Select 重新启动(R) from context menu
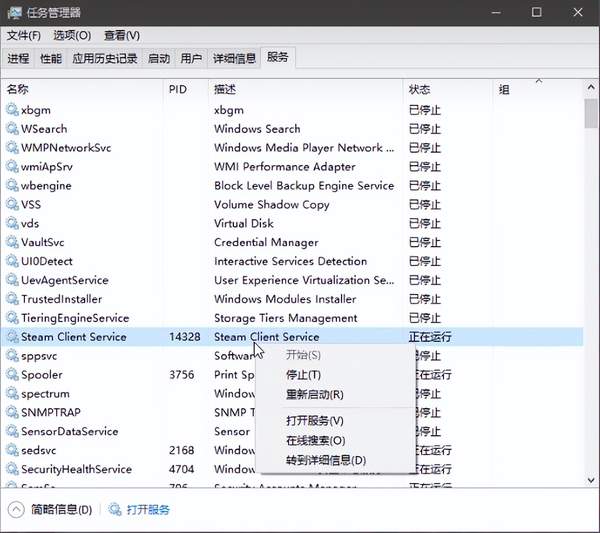This screenshot has width=600, height=533. (314, 395)
